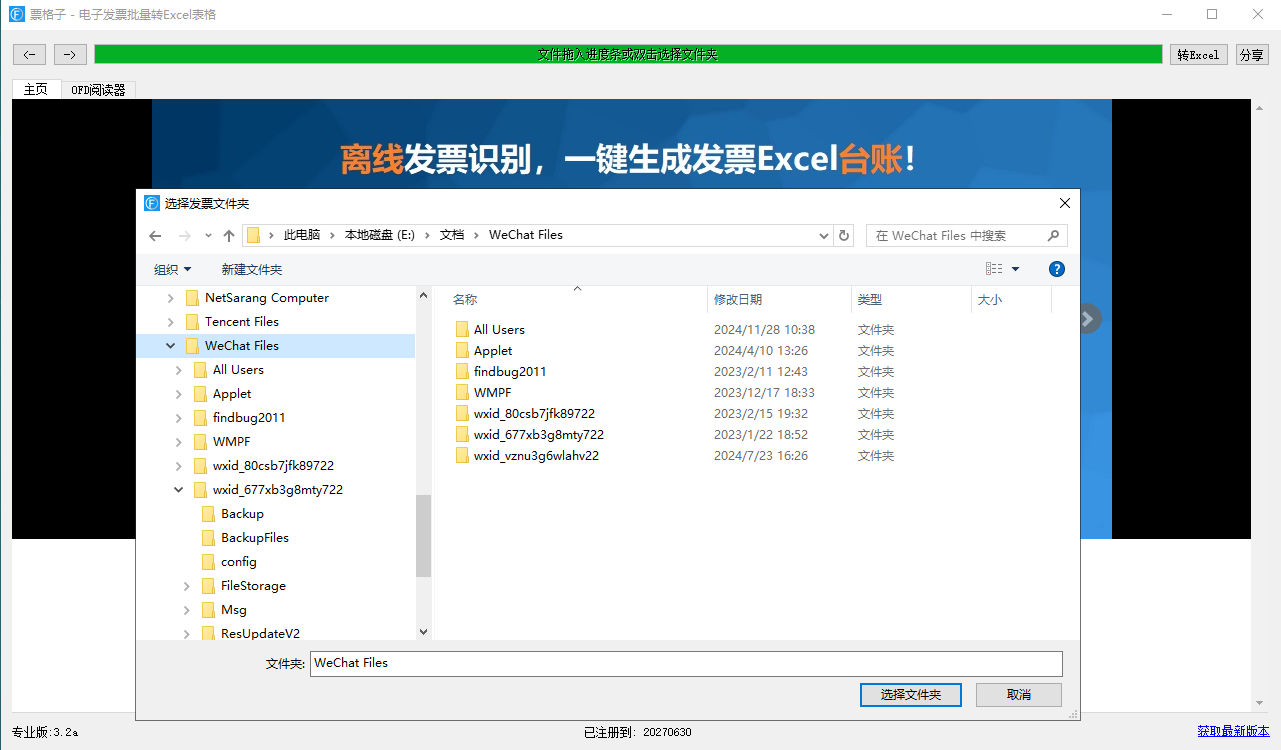Expand Tencent Files tree node
The image size is (1281, 750).
[170, 322]
